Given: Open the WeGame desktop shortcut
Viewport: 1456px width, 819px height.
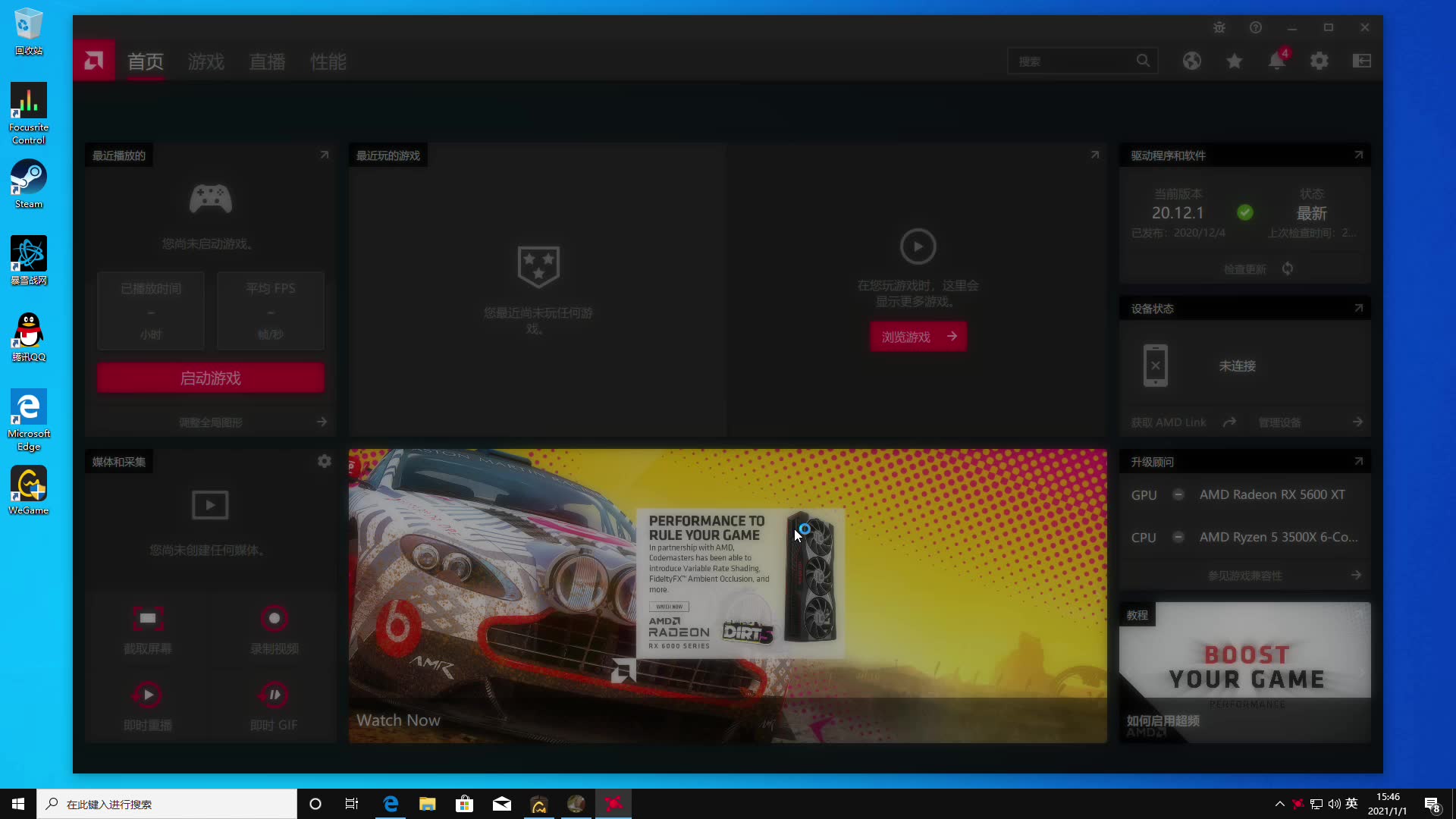Looking at the screenshot, I should click(x=29, y=491).
